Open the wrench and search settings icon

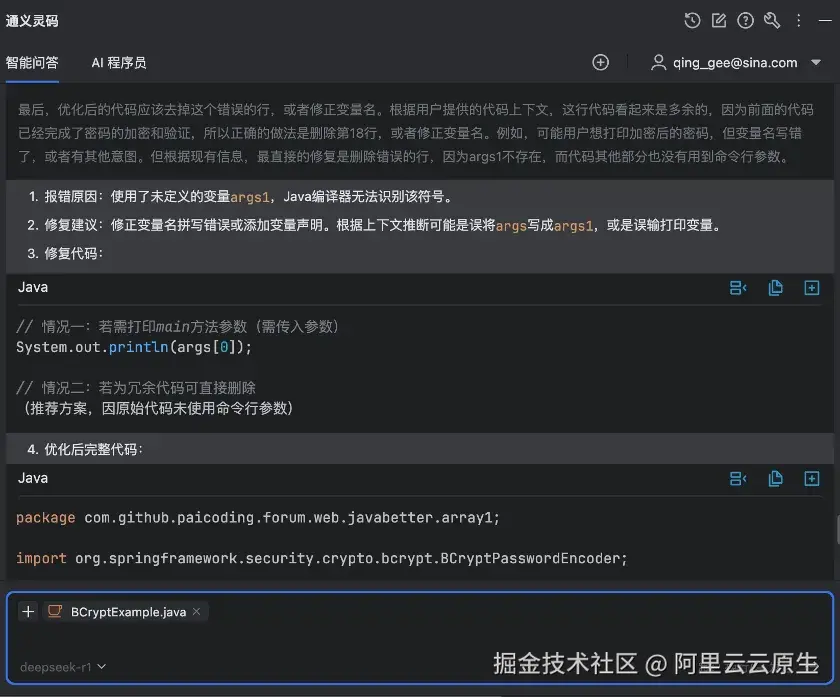pos(772,20)
